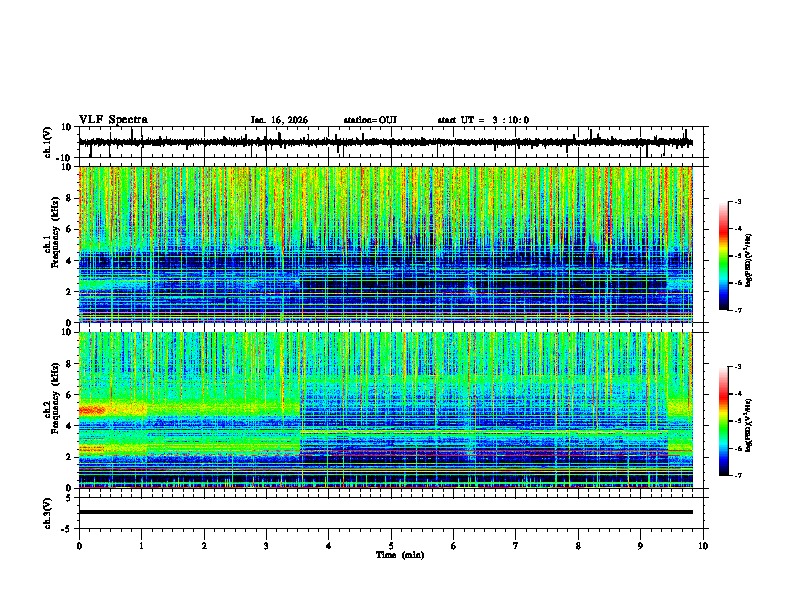This screenshot has height=612, width=792.
Task: Click the "station=OUI" header text
Action: (370, 120)
